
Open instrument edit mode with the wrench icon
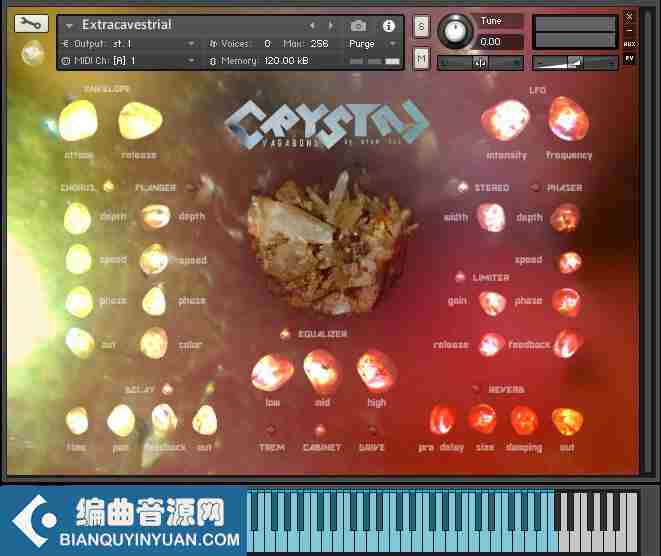(x=31, y=24)
